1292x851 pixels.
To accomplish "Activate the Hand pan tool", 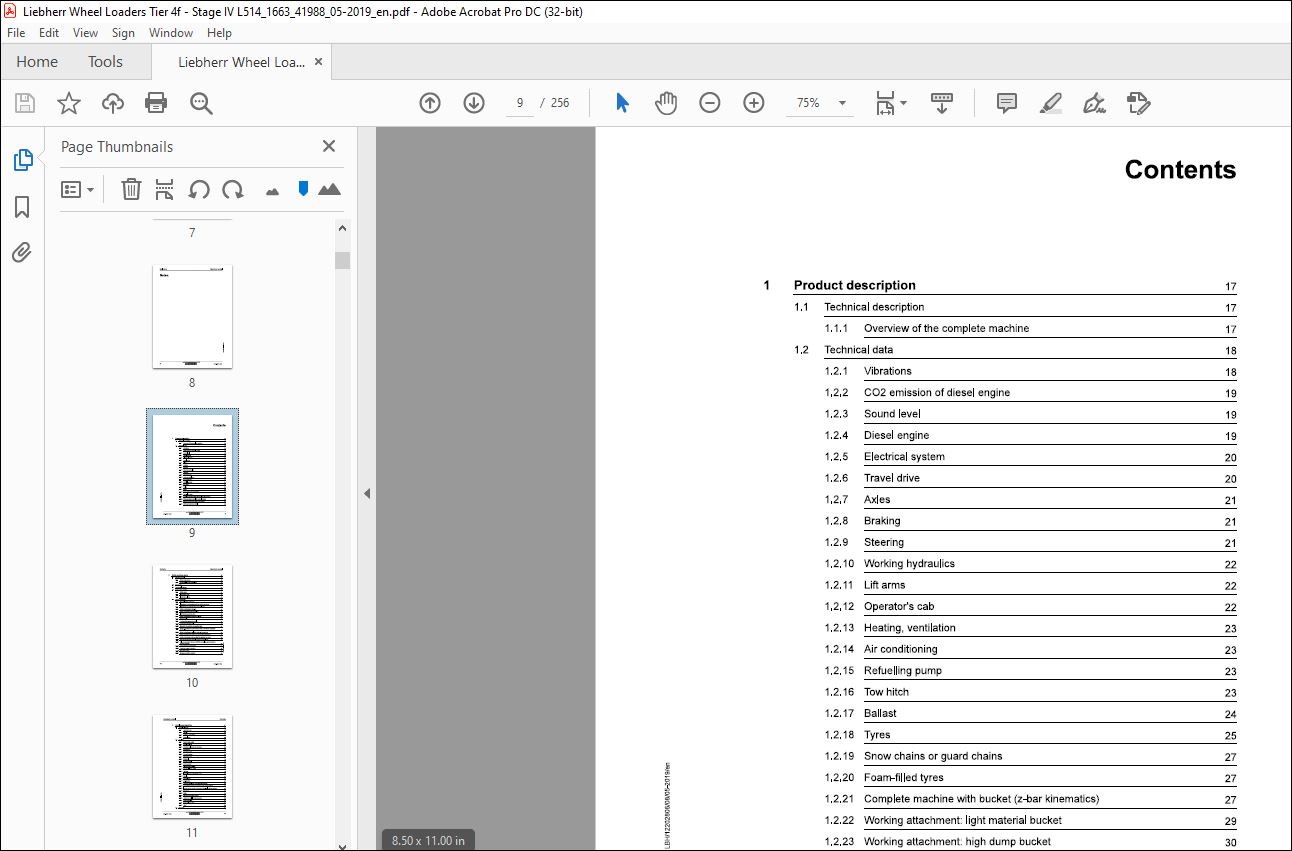I will coord(666,103).
